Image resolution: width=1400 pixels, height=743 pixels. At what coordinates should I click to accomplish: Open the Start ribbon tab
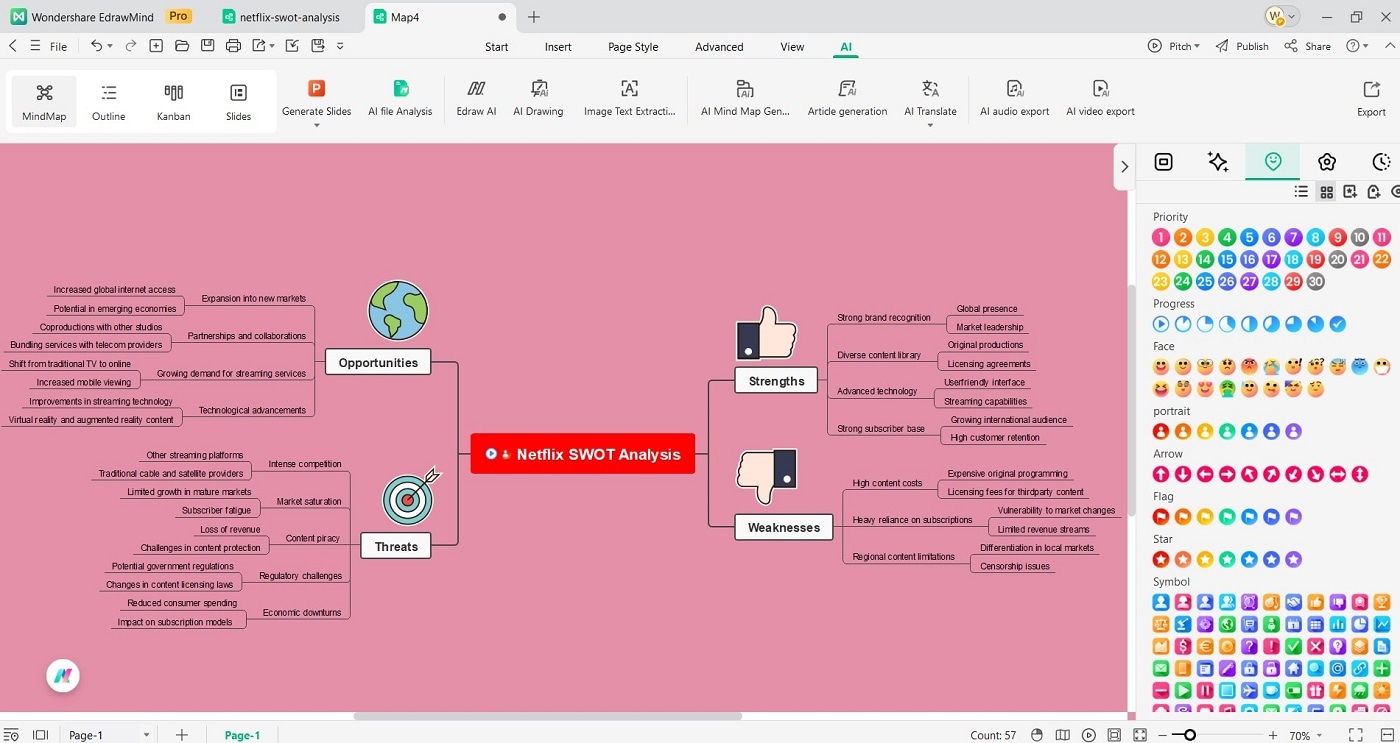tap(497, 47)
